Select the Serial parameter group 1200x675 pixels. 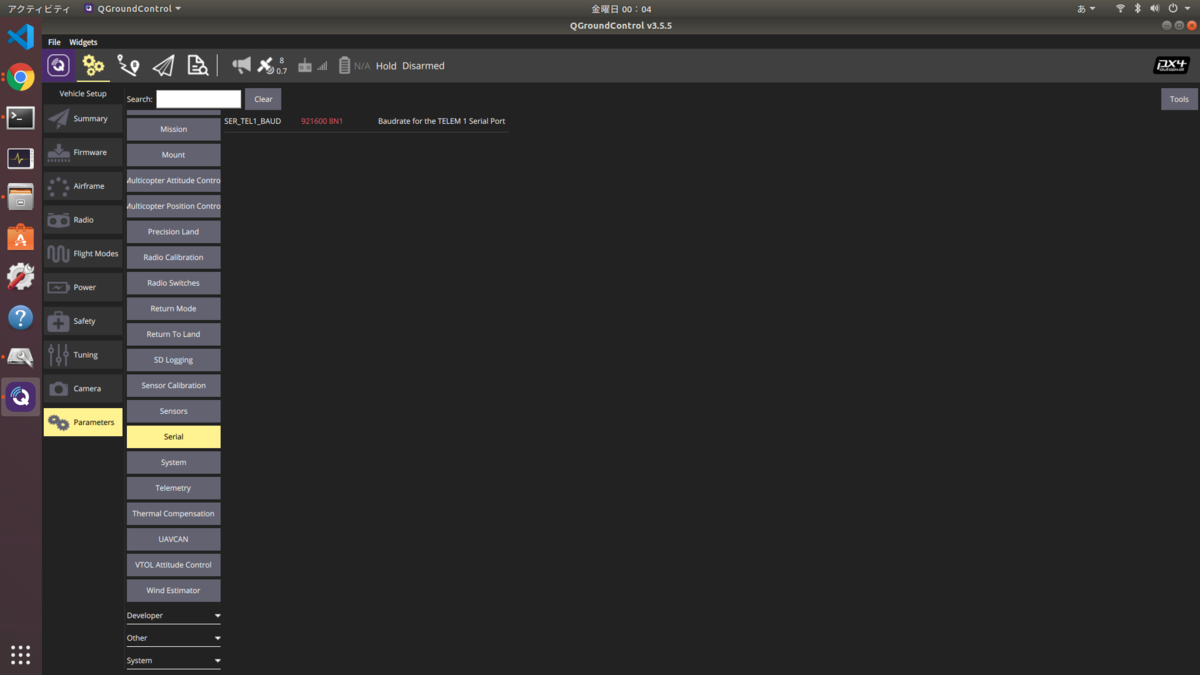click(173, 437)
